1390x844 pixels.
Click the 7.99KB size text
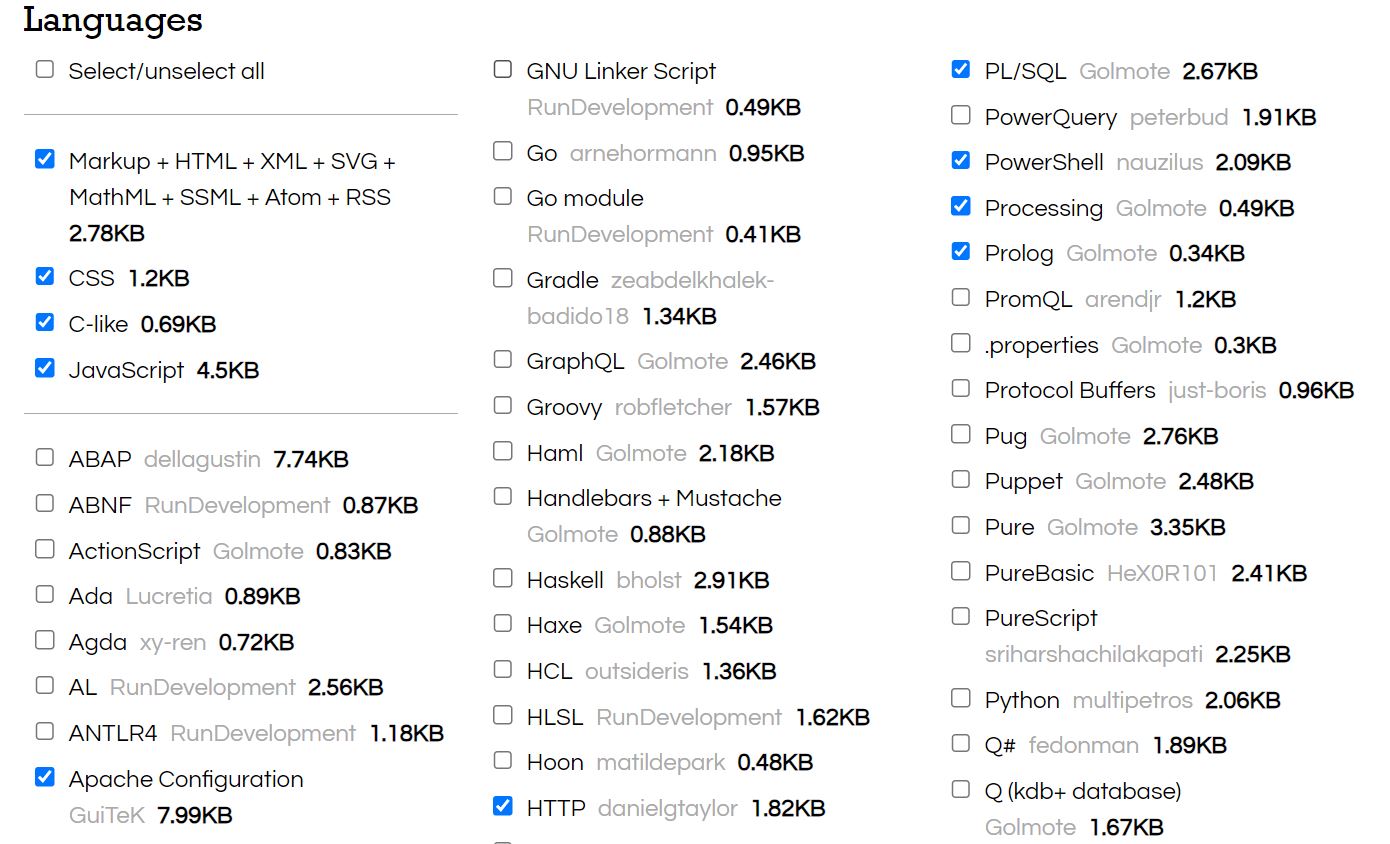195,816
